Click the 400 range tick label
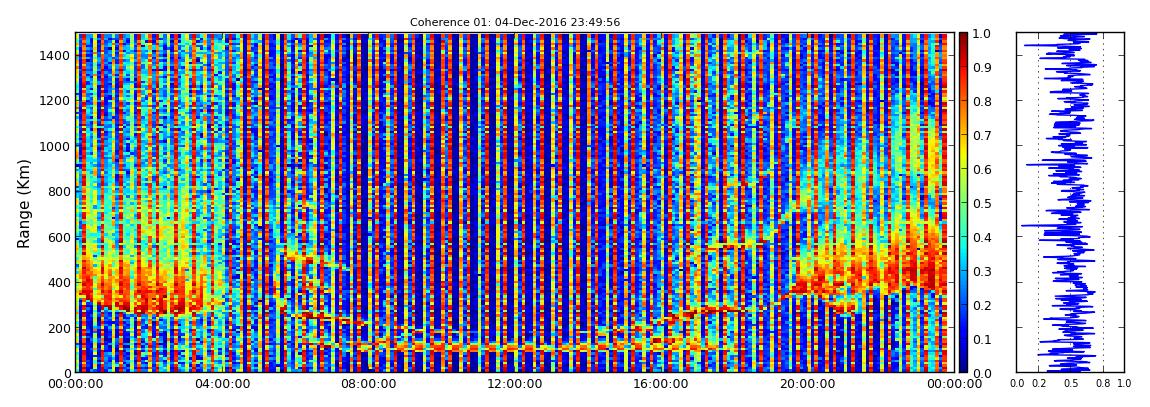Screen dimensions: 1150x407 tap(59, 282)
